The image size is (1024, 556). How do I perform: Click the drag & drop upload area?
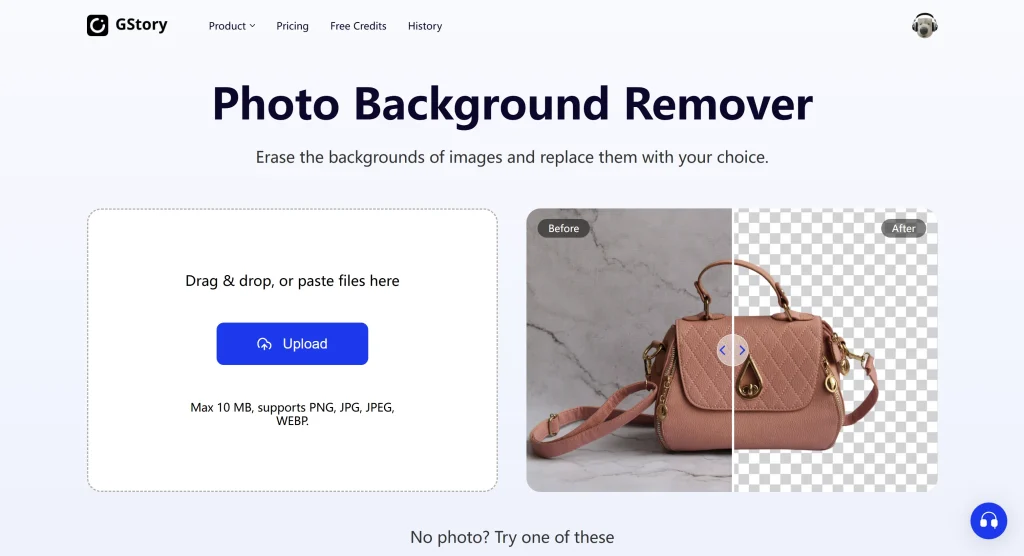(x=292, y=350)
